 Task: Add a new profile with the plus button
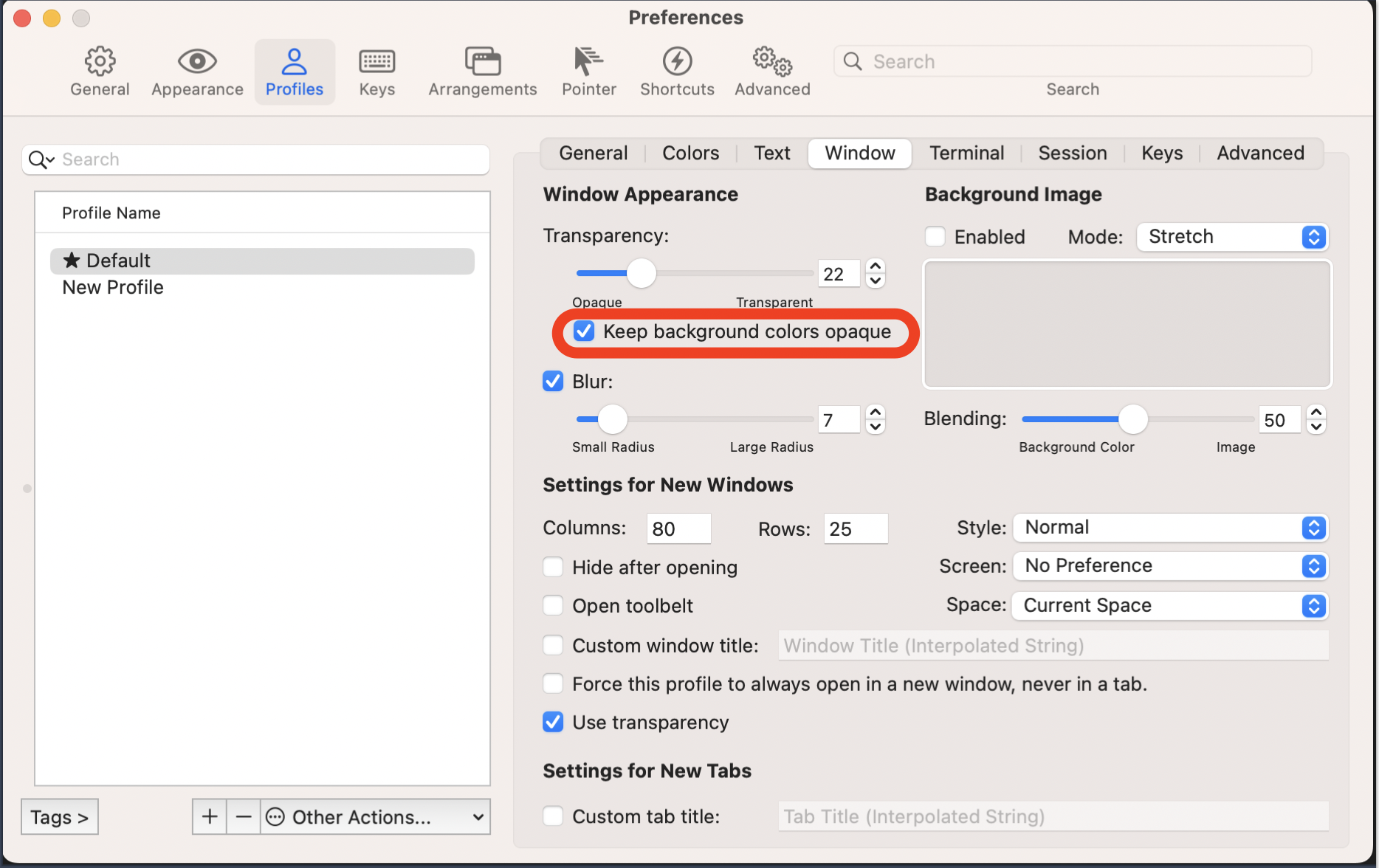(209, 816)
